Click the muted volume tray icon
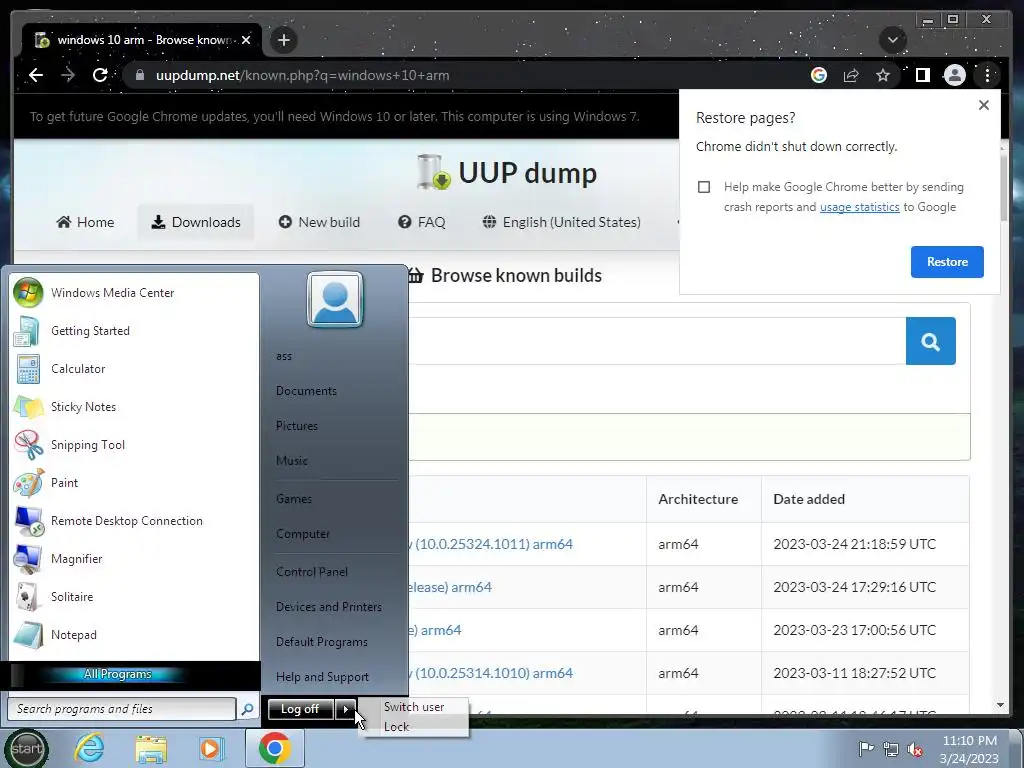Screen dimensions: 1024x768 (x=915, y=750)
